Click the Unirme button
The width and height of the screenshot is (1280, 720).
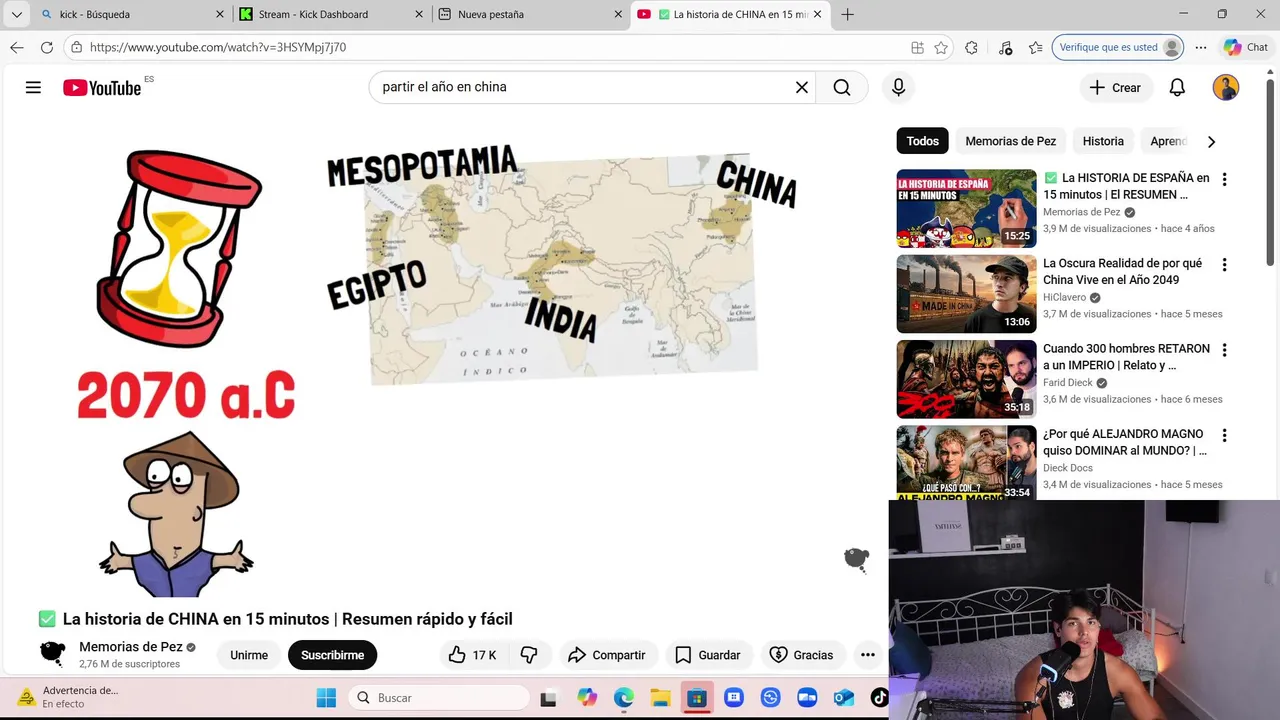click(249, 655)
